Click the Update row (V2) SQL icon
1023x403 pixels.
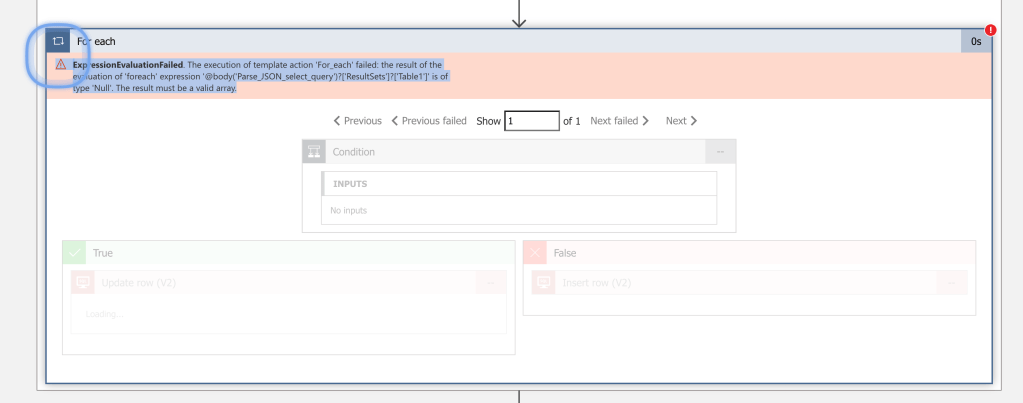tap(83, 283)
